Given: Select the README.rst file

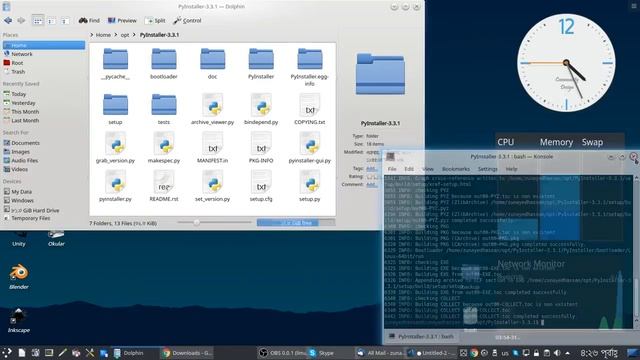Looking at the screenshot, I should 164,186.
